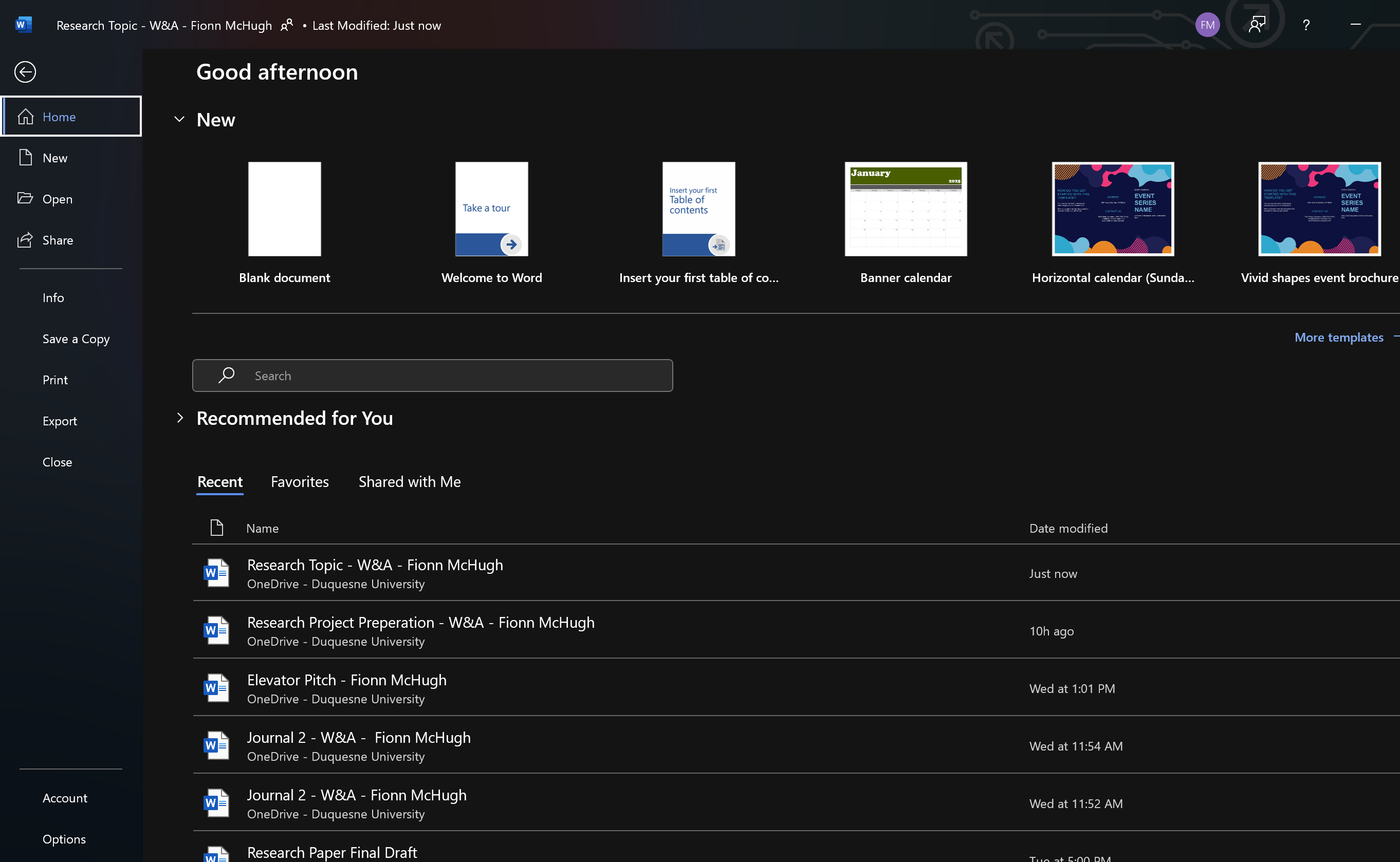Open the Share menu item in sidebar
The width and height of the screenshot is (1400, 862).
tap(57, 240)
